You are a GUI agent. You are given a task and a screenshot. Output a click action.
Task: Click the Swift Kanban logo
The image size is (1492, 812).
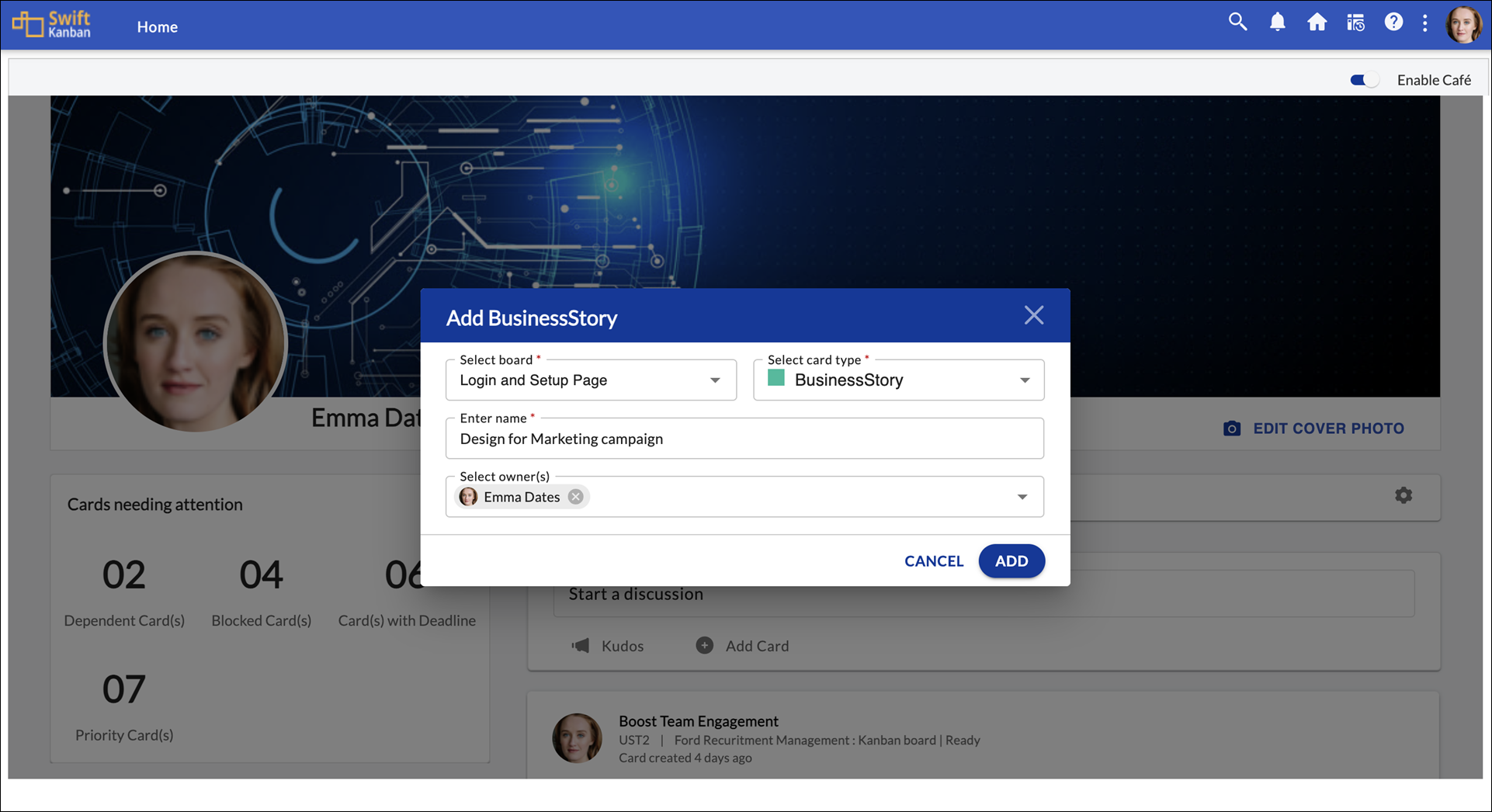click(x=52, y=25)
